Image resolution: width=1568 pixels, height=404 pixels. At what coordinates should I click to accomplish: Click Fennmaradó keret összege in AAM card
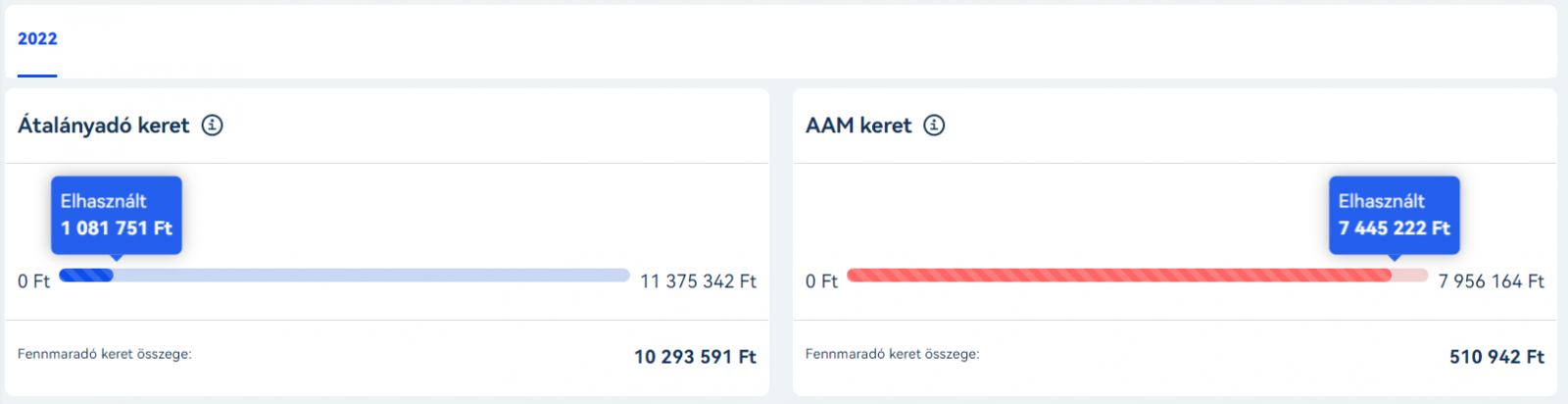click(x=892, y=354)
